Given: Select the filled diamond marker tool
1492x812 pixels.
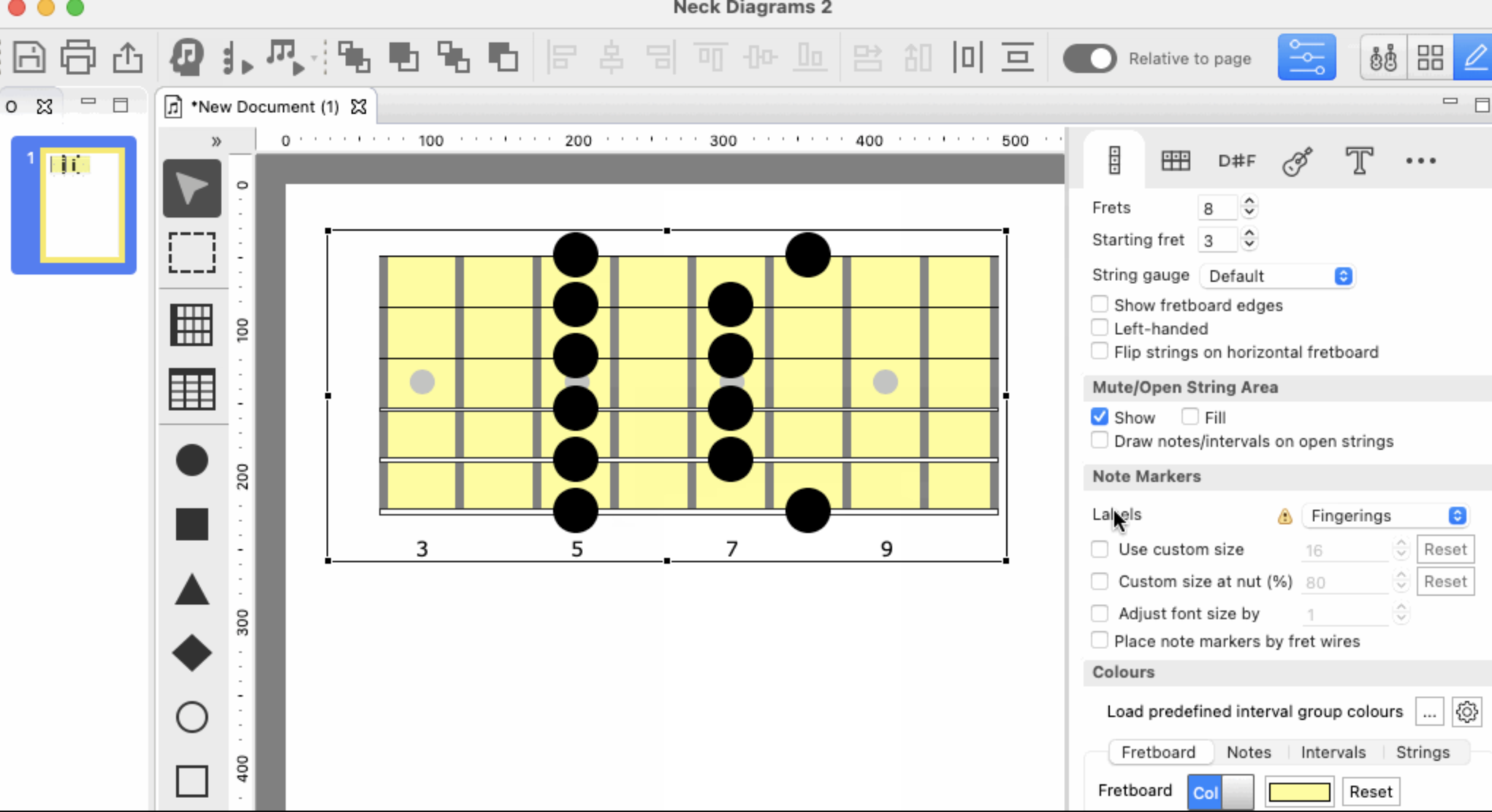Looking at the screenshot, I should 191,653.
